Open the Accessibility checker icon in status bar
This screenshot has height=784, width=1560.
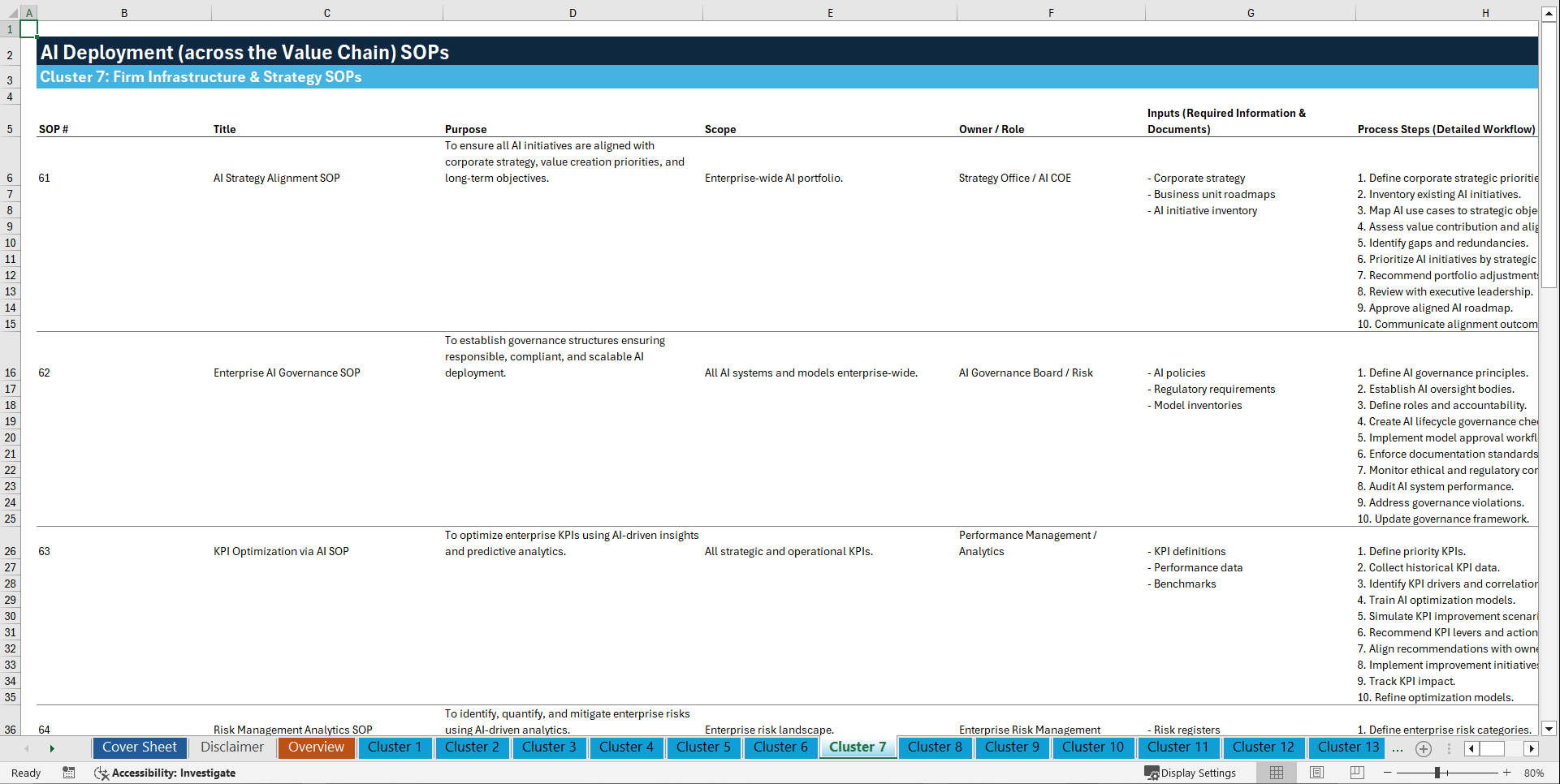[102, 773]
